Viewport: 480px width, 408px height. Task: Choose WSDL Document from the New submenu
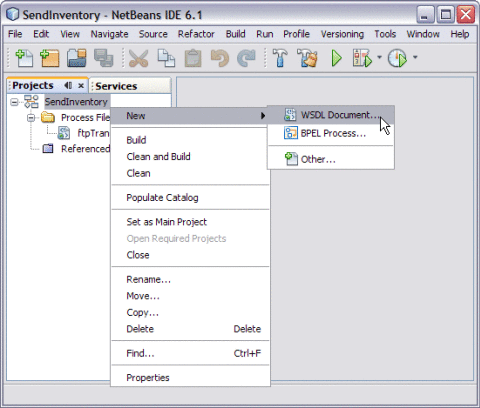[331, 115]
